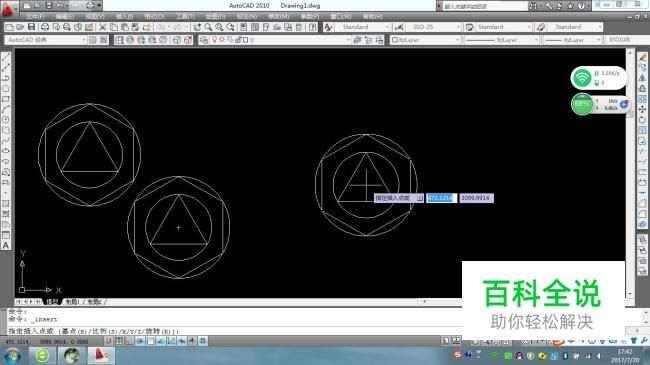Open the ByLayer lineweight dropdown
650x365 pixels.
[x=572, y=40]
